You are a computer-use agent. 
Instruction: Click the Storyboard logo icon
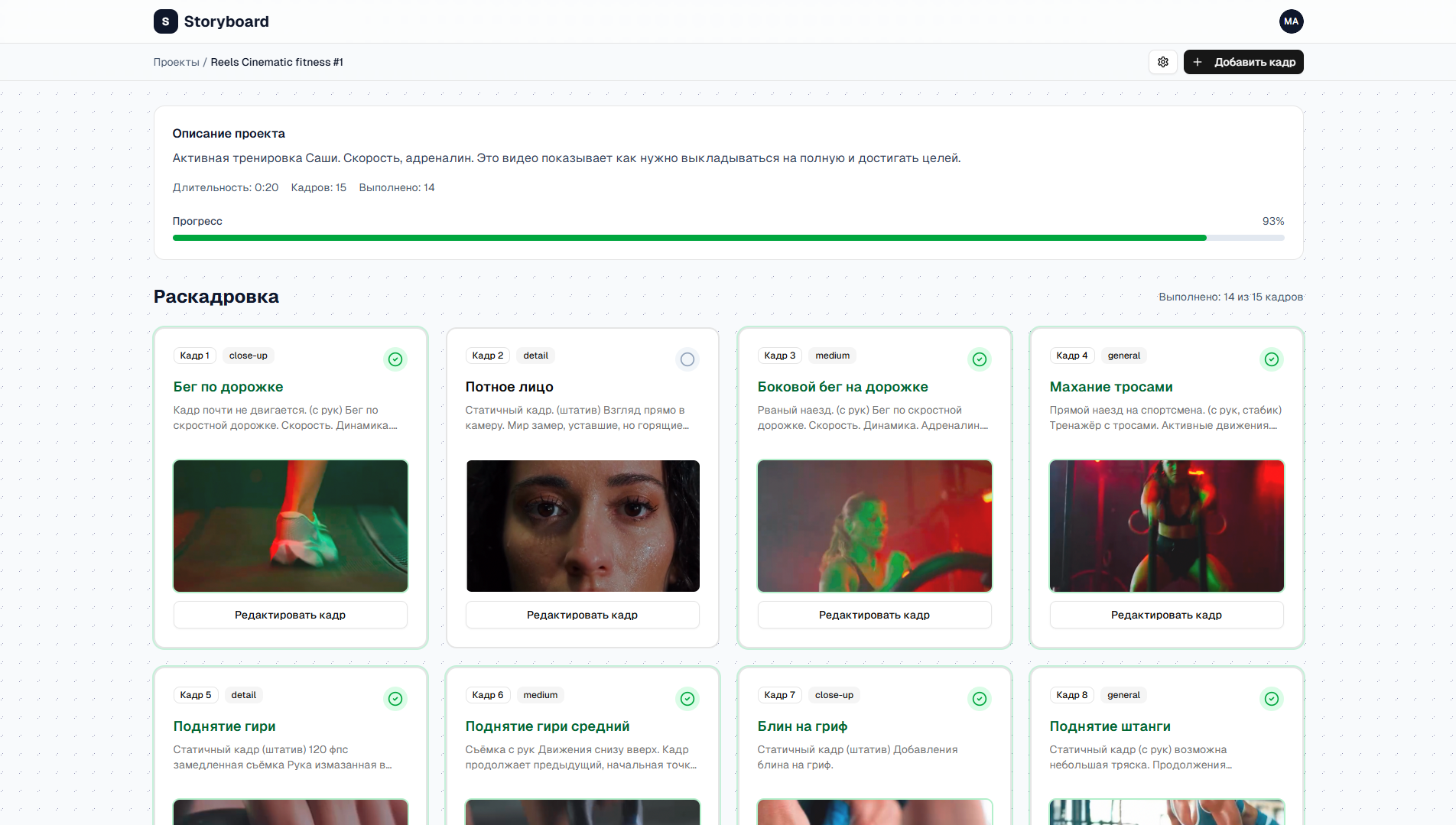coord(165,21)
